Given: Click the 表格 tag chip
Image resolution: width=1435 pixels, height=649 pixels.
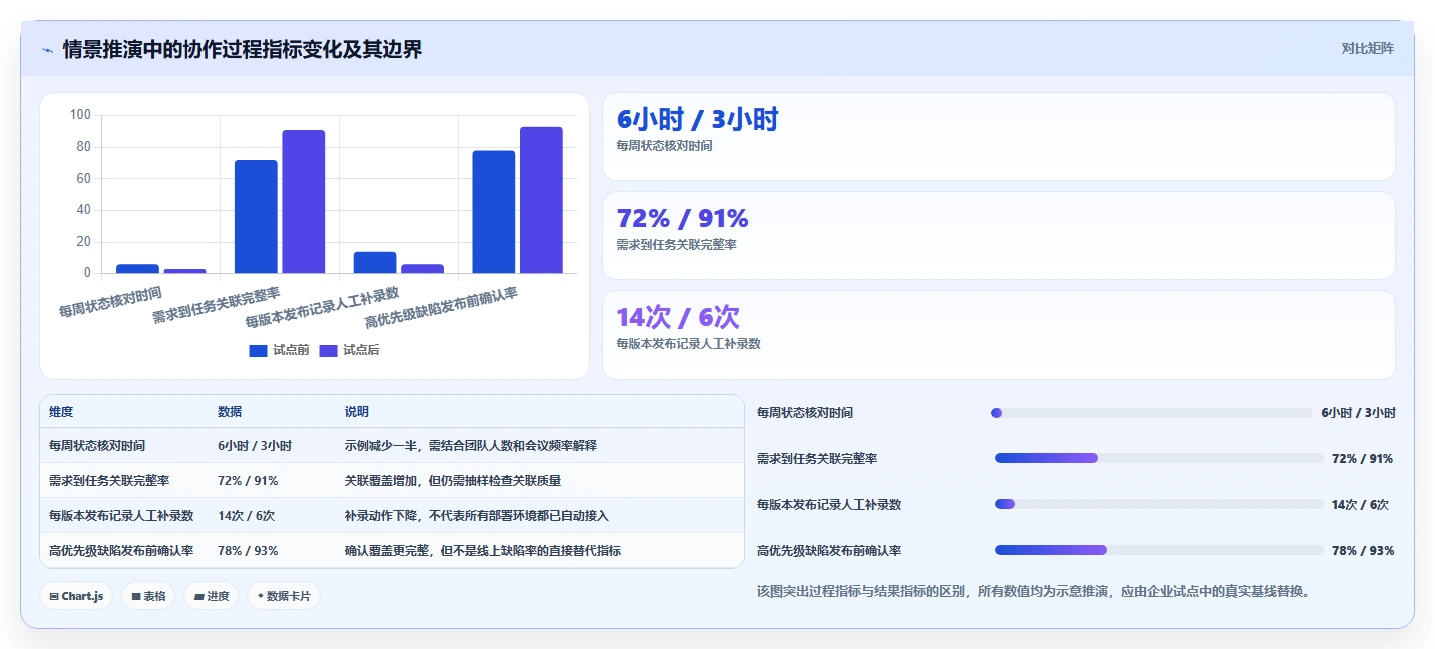Looking at the screenshot, I should (x=148, y=596).
